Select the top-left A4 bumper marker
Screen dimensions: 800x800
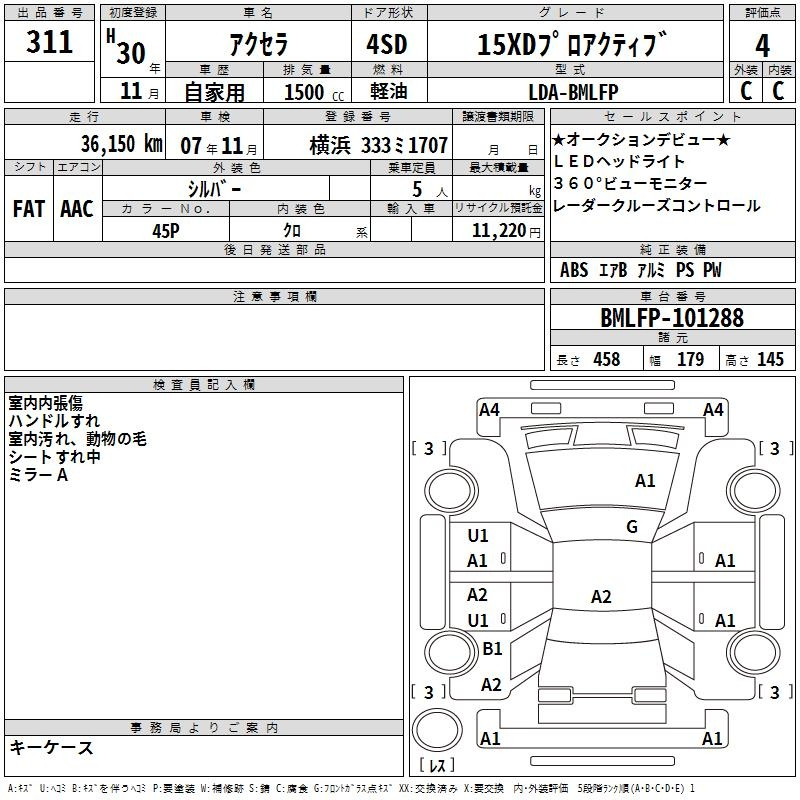[x=489, y=410]
